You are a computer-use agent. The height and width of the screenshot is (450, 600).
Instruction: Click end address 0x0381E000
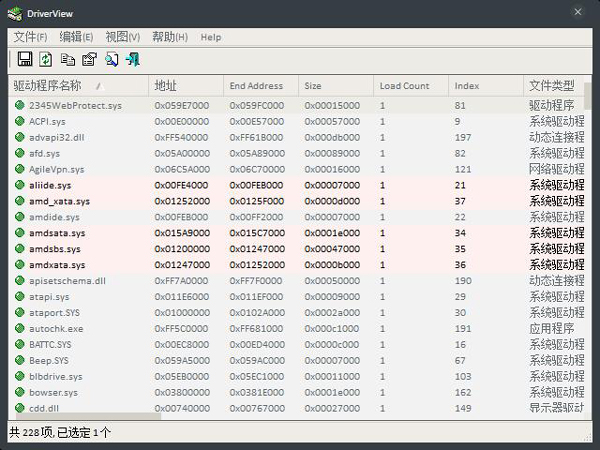pos(257,392)
